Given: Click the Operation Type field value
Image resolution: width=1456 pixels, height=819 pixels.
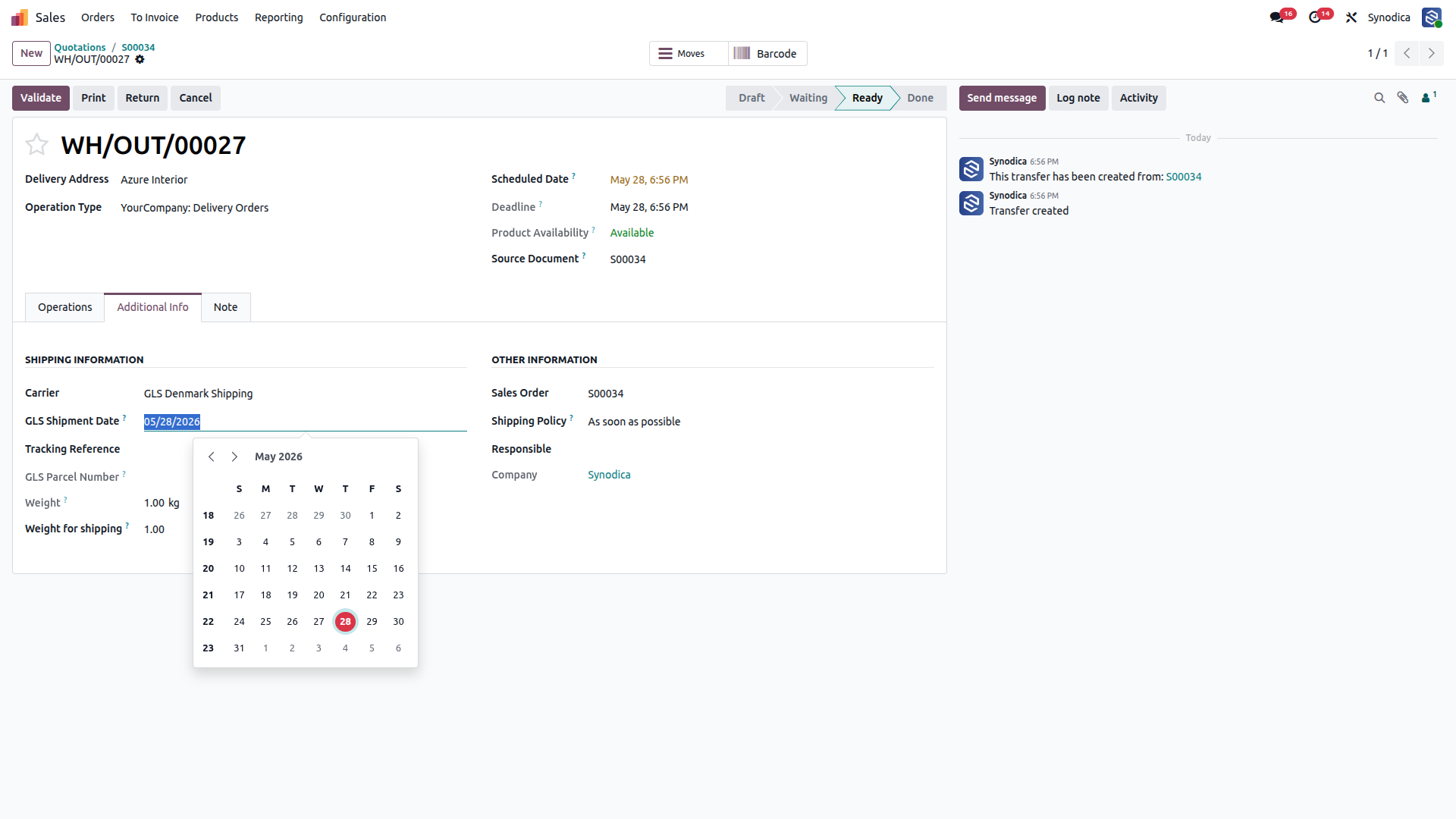Looking at the screenshot, I should pyautogui.click(x=194, y=208).
